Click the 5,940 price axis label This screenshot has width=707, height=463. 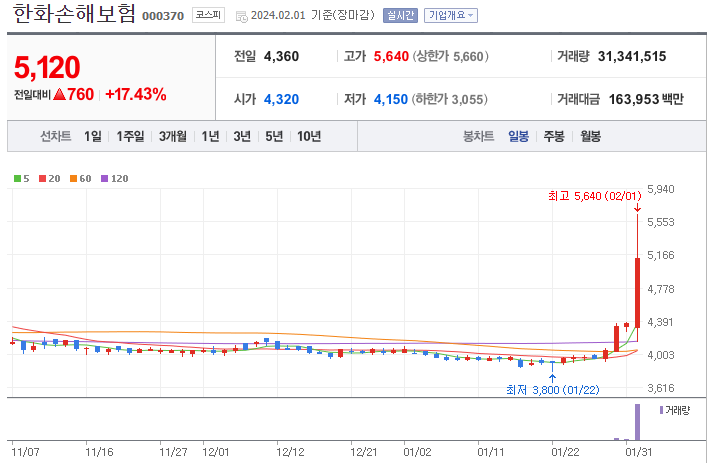click(661, 189)
